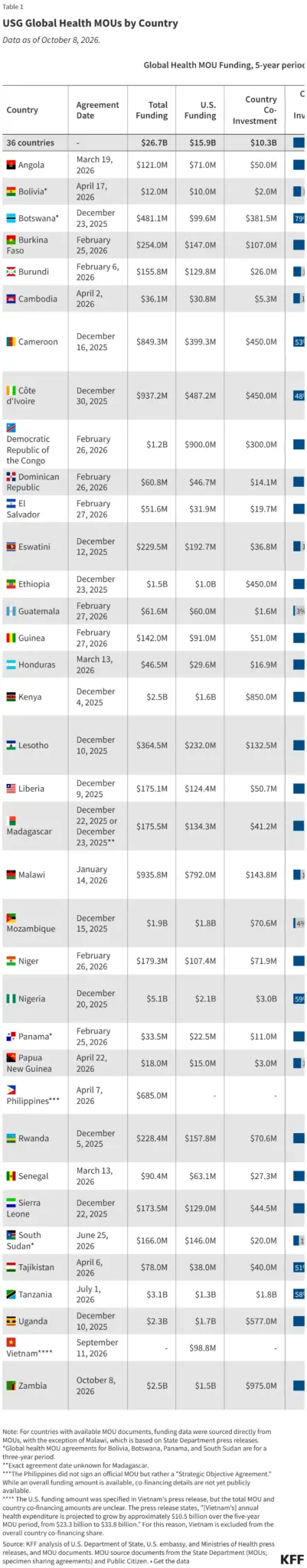Select Ethiopia's December 23, 2025 date cell

point(97,584)
